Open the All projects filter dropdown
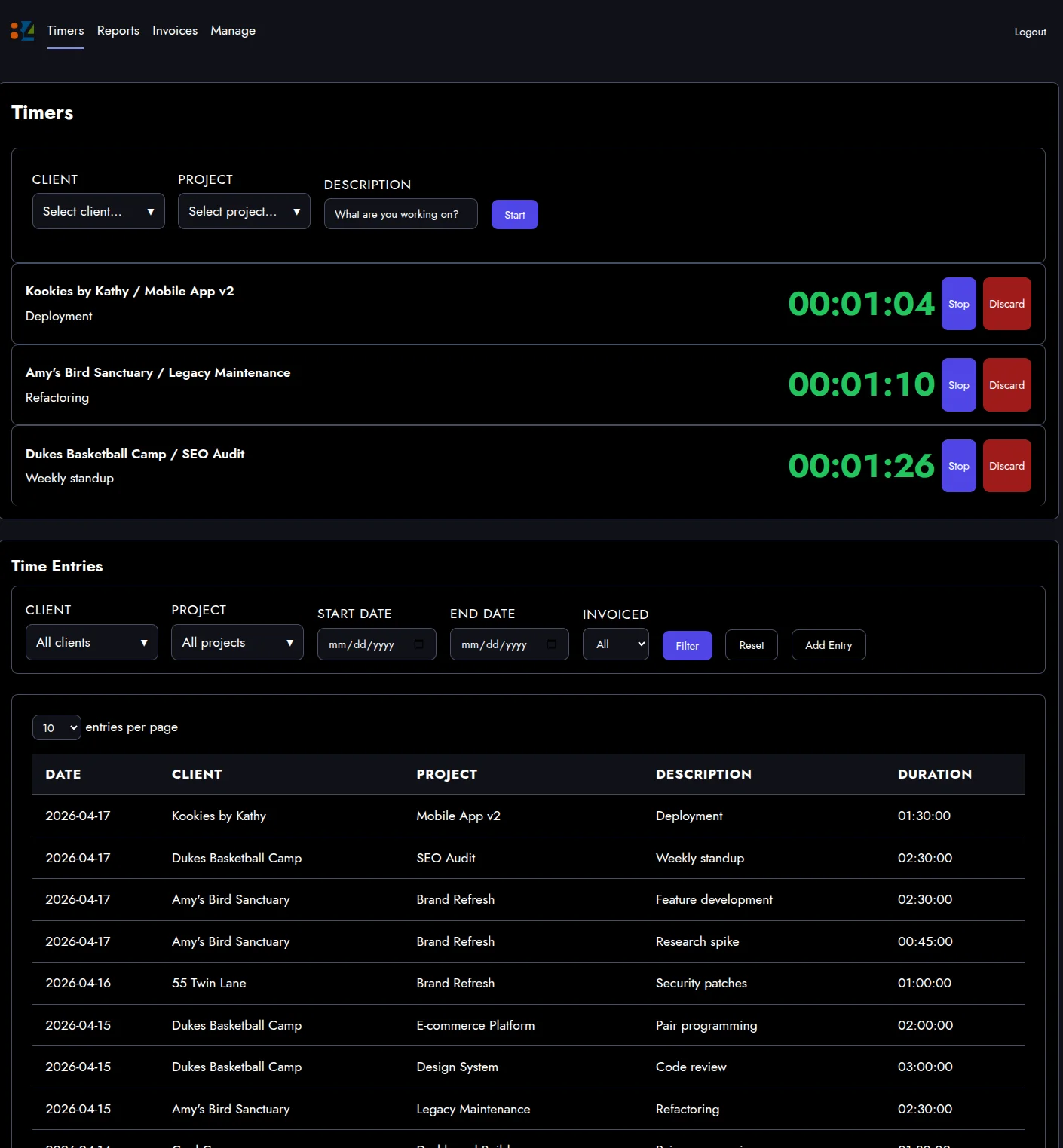The width and height of the screenshot is (1063, 1148). (237, 643)
